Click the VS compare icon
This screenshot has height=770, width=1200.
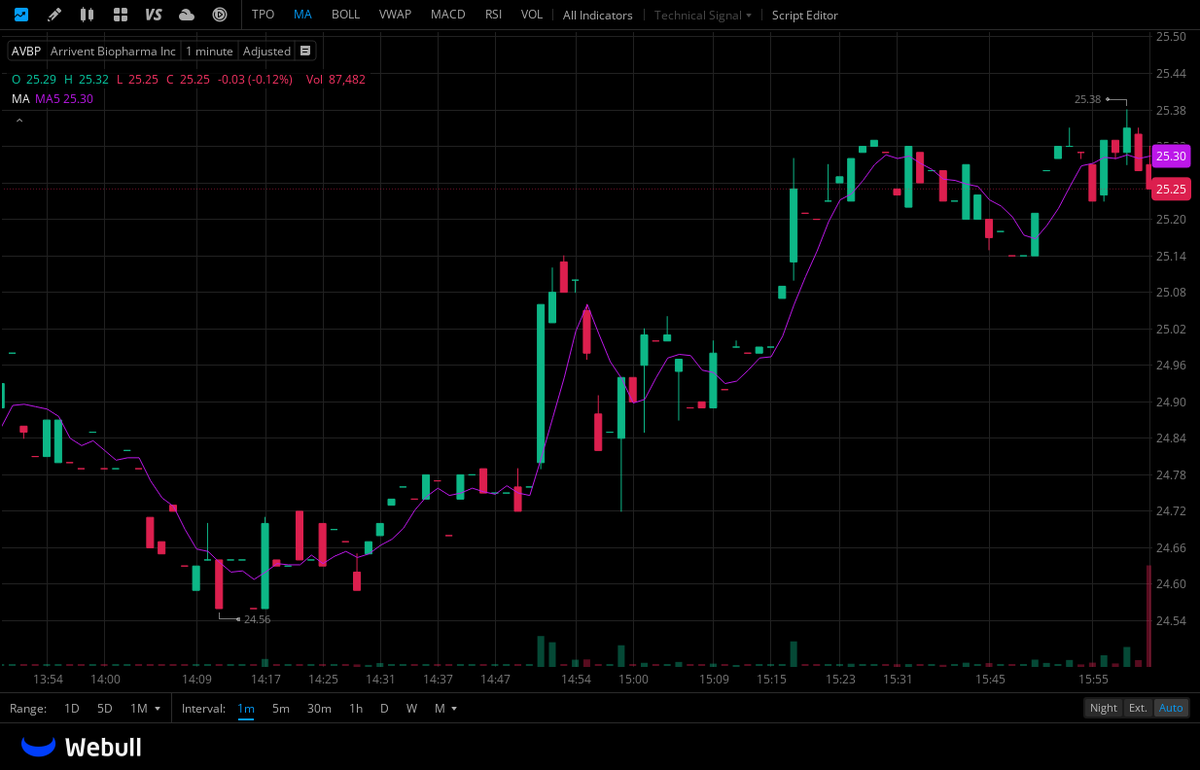tap(153, 15)
